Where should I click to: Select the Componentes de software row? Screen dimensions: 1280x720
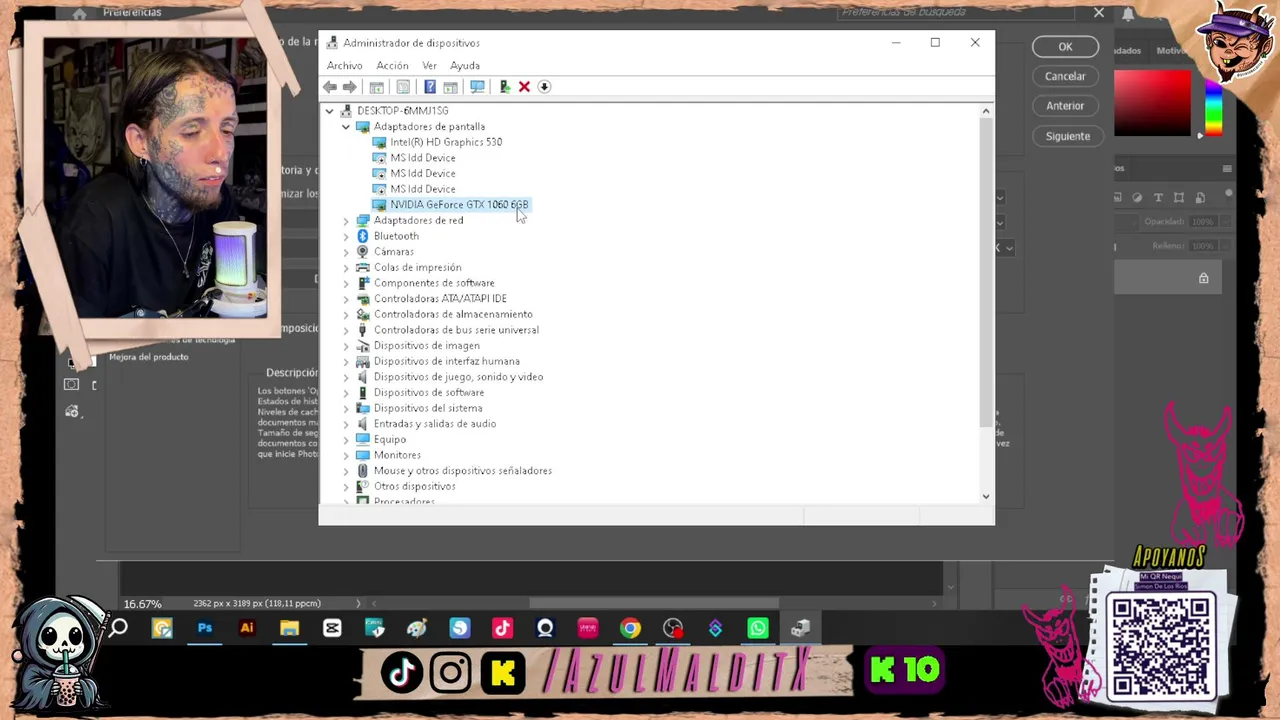(434, 283)
